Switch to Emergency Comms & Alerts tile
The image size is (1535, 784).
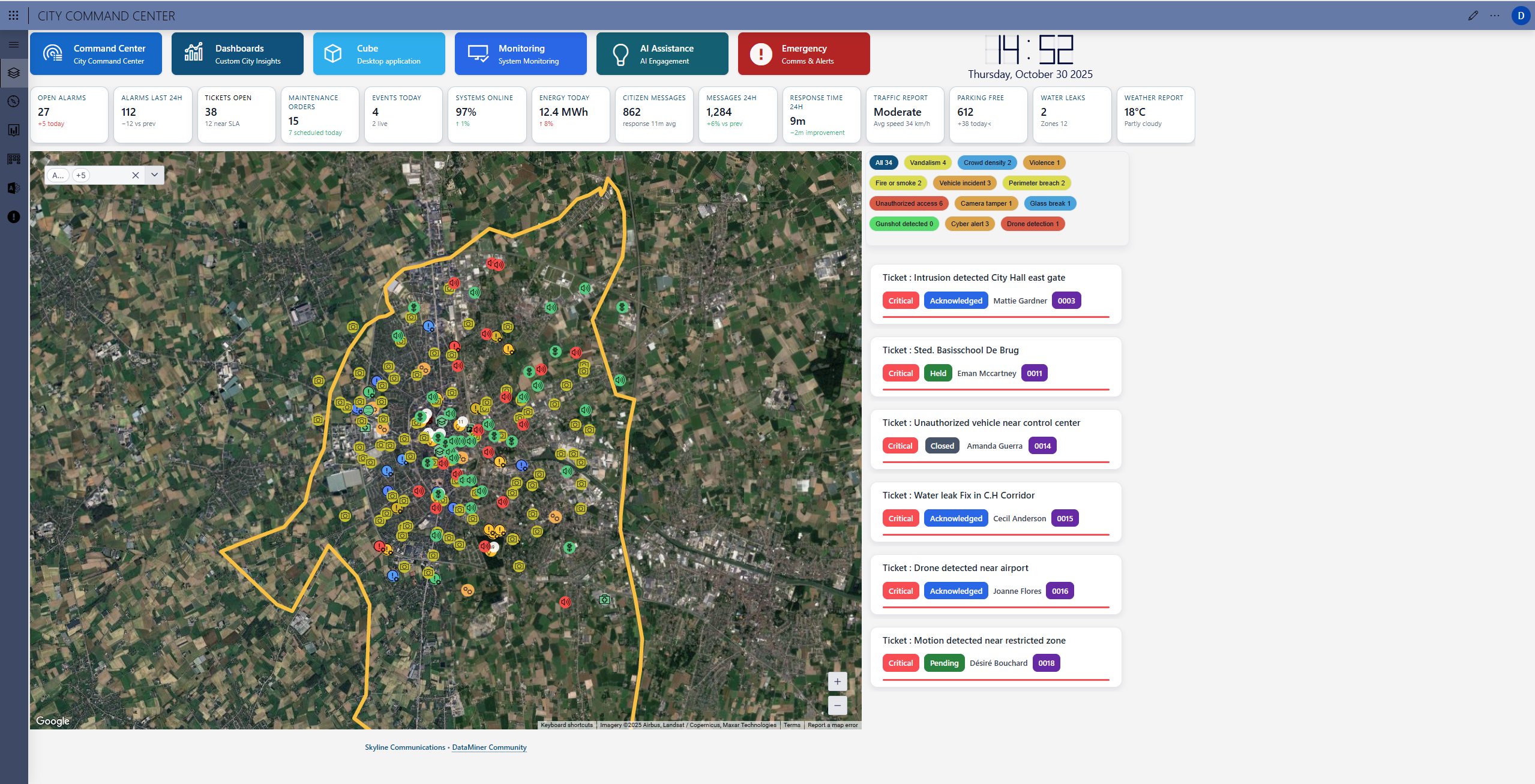(803, 54)
